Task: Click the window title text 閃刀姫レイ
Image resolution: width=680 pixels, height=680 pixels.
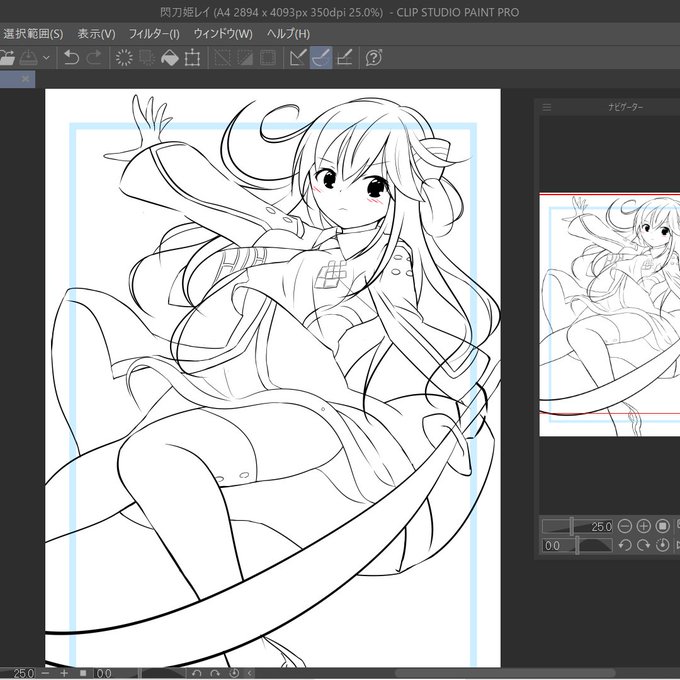Action: click(x=185, y=12)
